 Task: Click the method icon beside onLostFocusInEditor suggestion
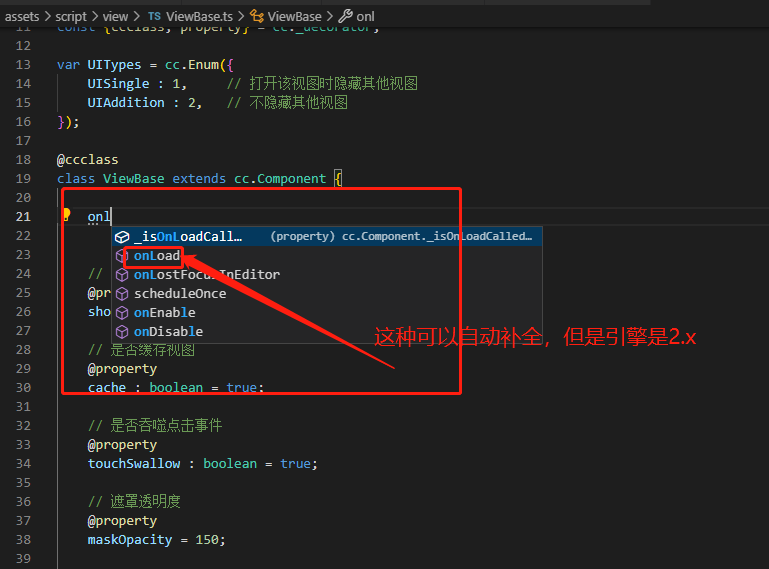coord(122,275)
